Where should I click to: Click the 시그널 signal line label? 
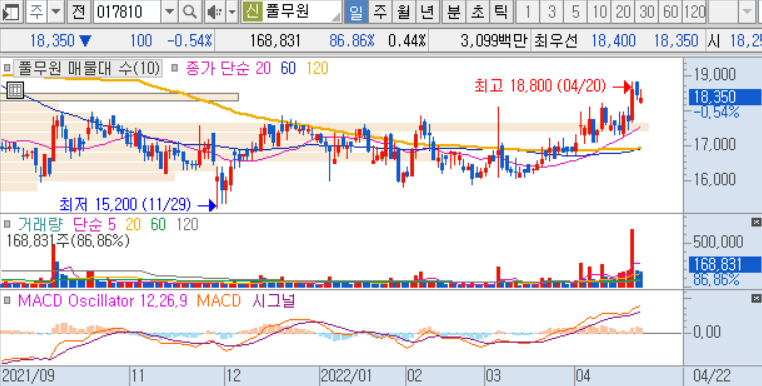tap(273, 301)
